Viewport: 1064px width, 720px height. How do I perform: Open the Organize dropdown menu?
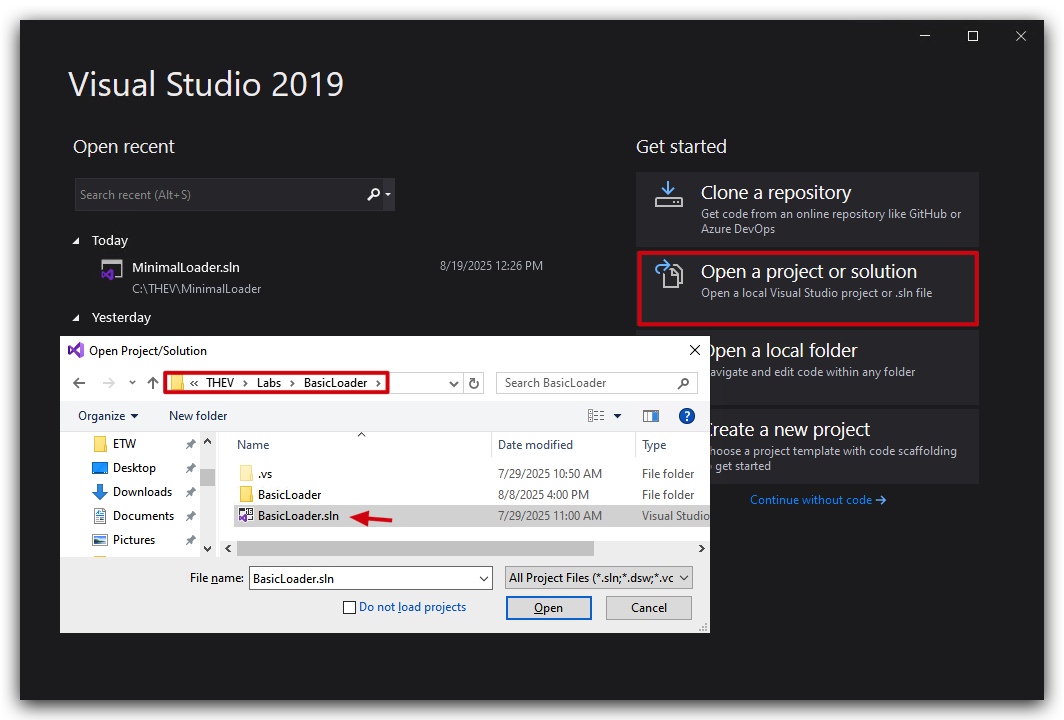click(108, 416)
